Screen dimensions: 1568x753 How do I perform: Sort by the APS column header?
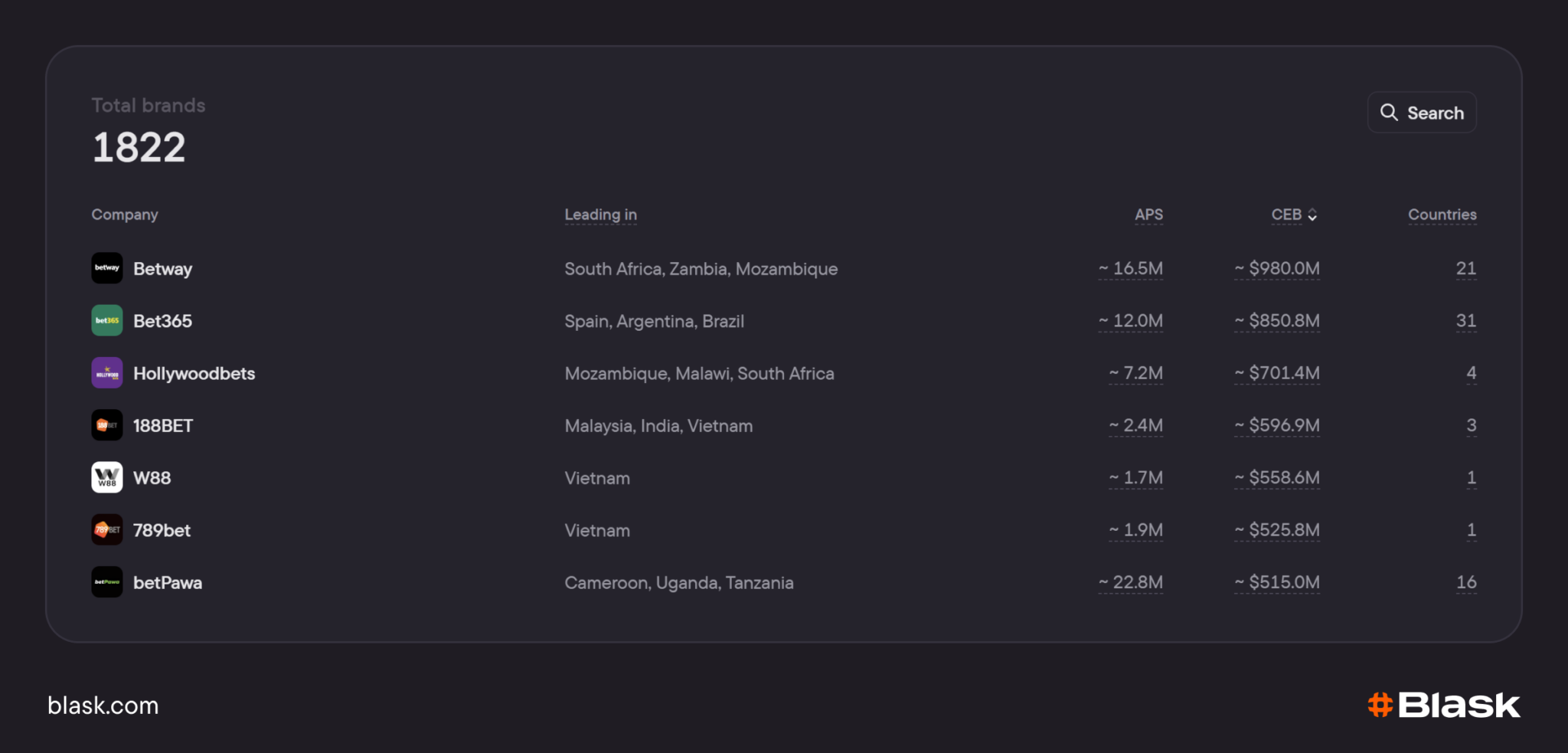click(1148, 215)
